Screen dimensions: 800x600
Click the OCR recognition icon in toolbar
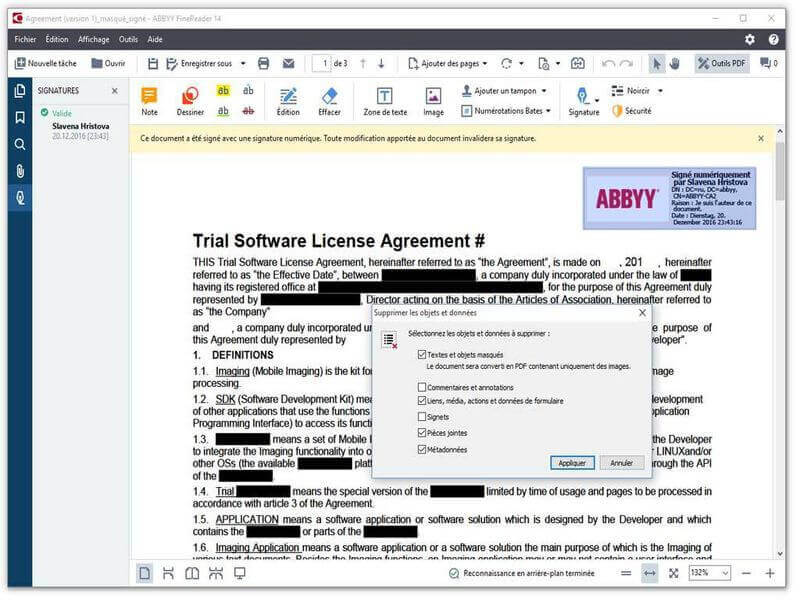tap(578, 63)
